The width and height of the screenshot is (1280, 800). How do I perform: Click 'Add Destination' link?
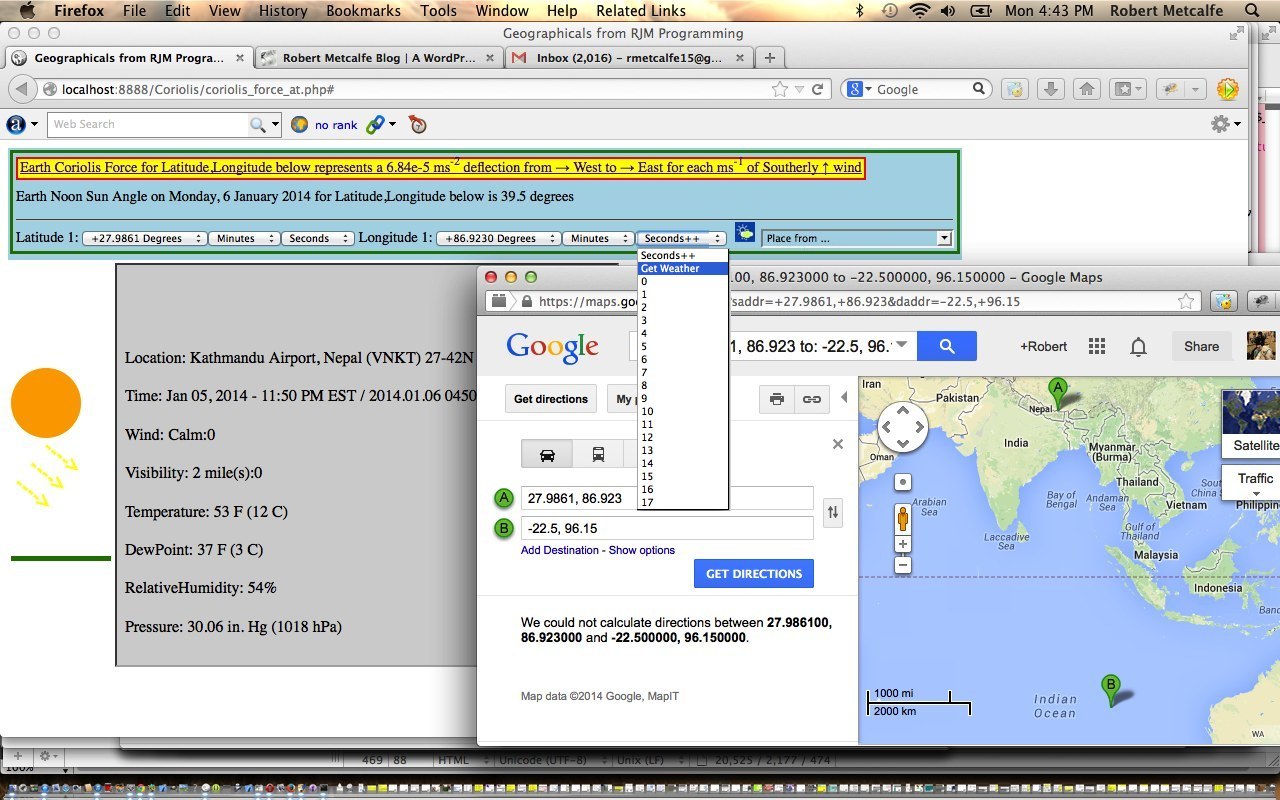[560, 550]
